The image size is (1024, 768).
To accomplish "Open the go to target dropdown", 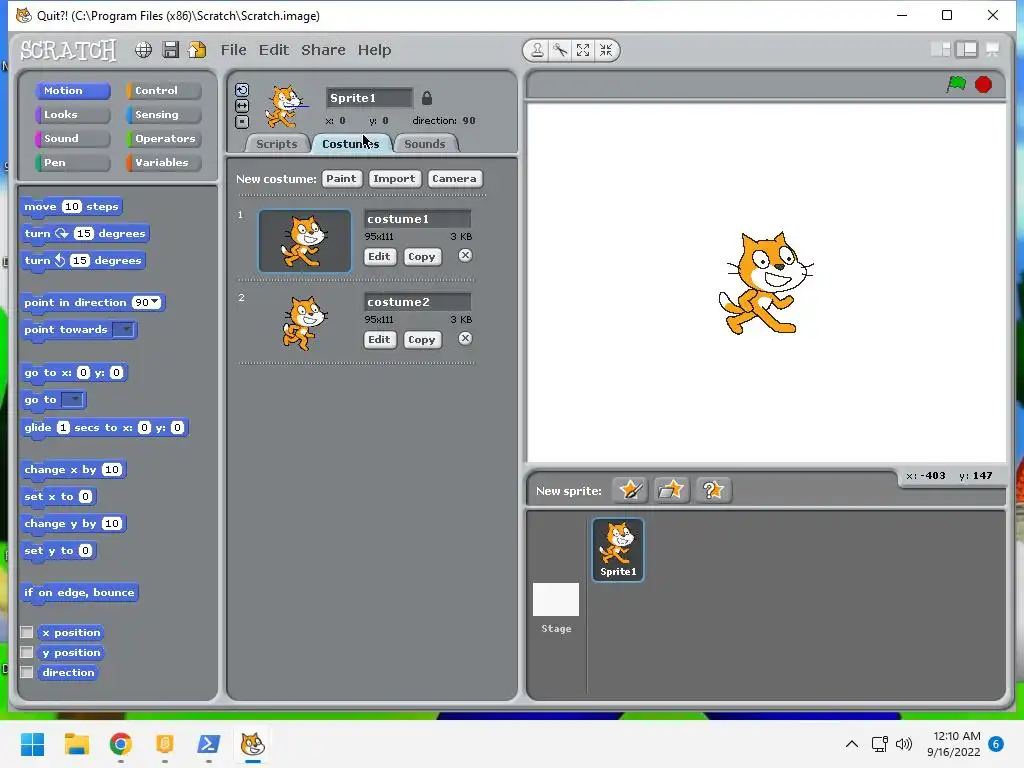I will [73, 400].
